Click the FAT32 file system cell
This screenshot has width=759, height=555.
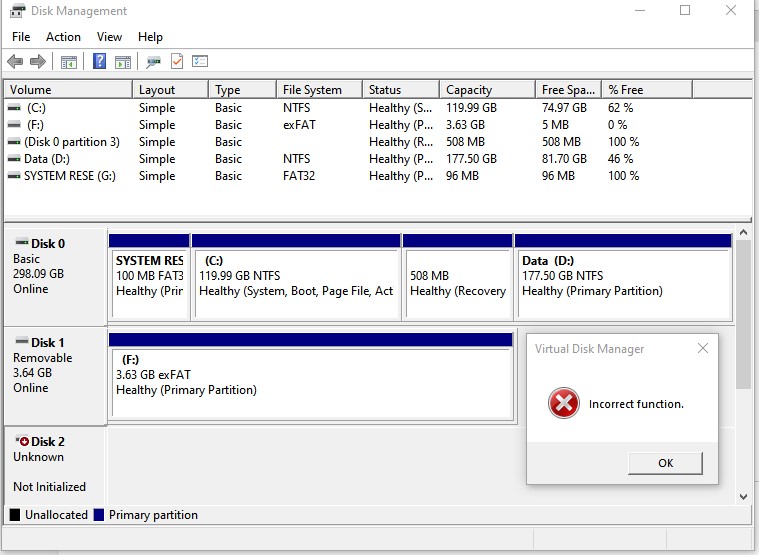[x=299, y=176]
